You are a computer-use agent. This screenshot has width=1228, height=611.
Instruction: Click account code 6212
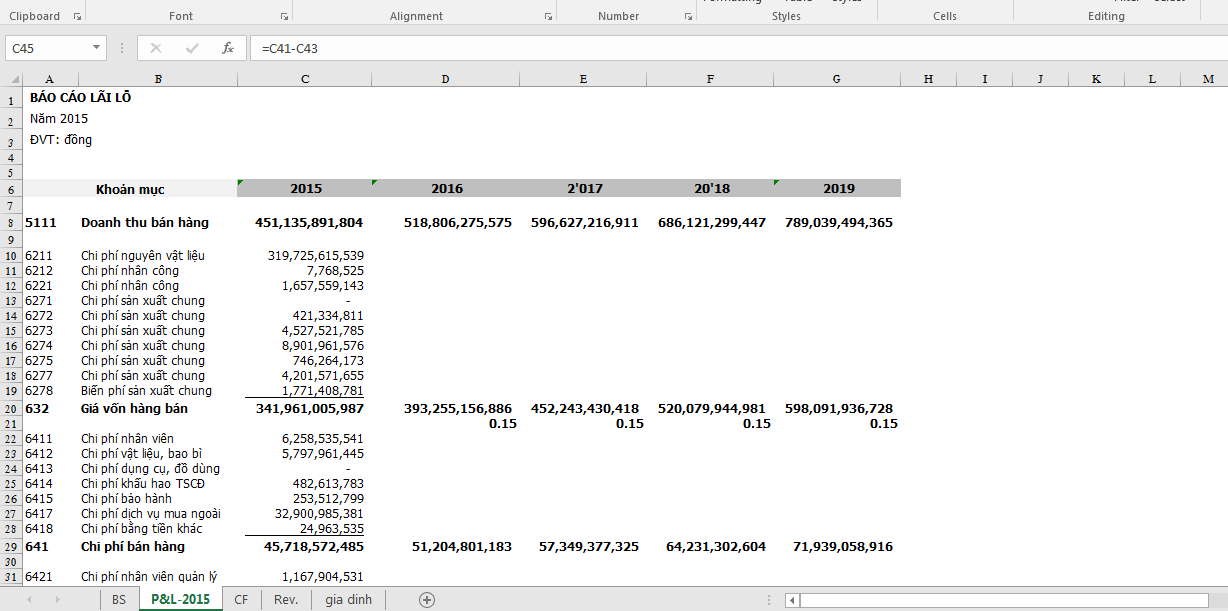38,271
